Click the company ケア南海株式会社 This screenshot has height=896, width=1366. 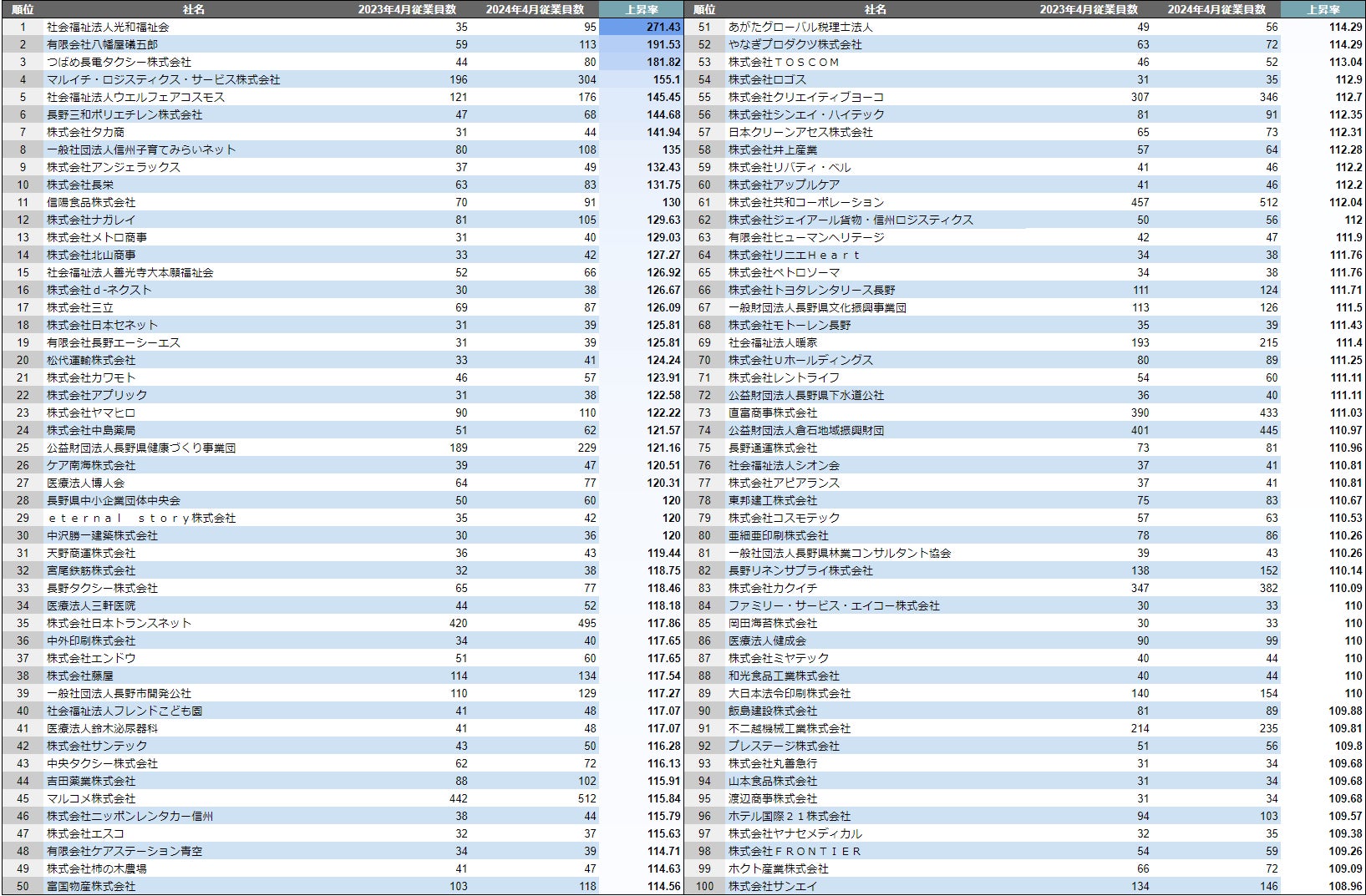coord(91,465)
